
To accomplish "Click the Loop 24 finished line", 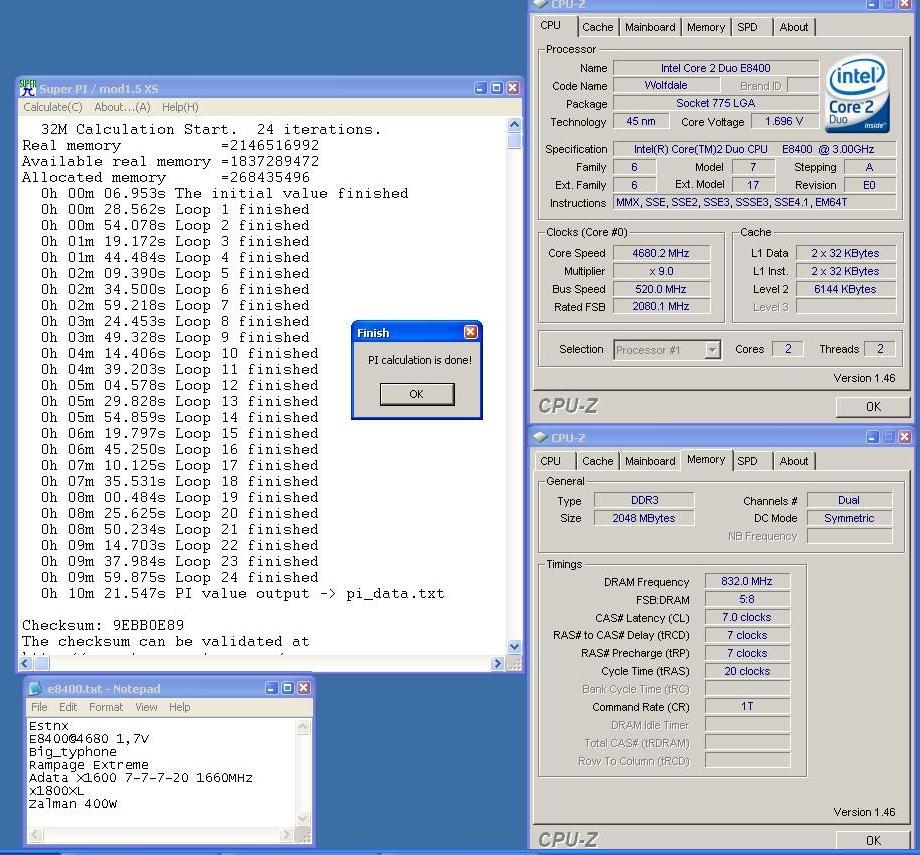I will tap(180, 577).
